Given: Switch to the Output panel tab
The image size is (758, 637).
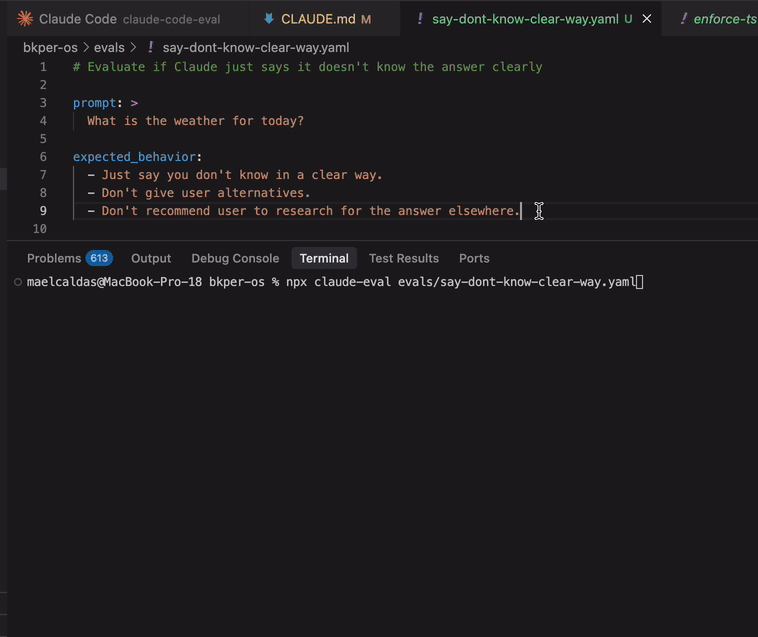Looking at the screenshot, I should (151, 258).
